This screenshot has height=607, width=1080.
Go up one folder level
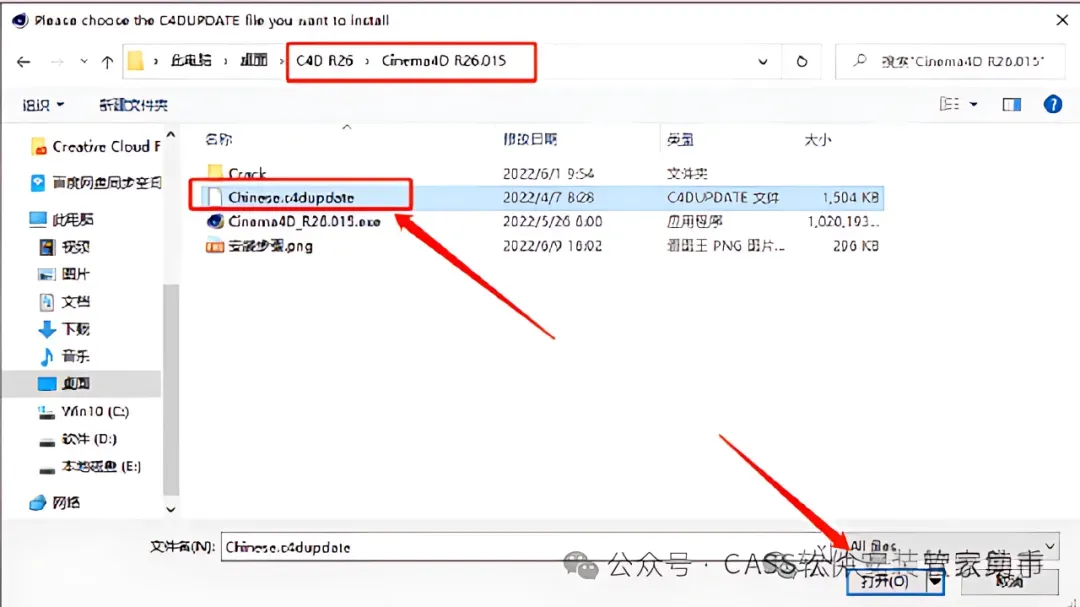point(107,62)
